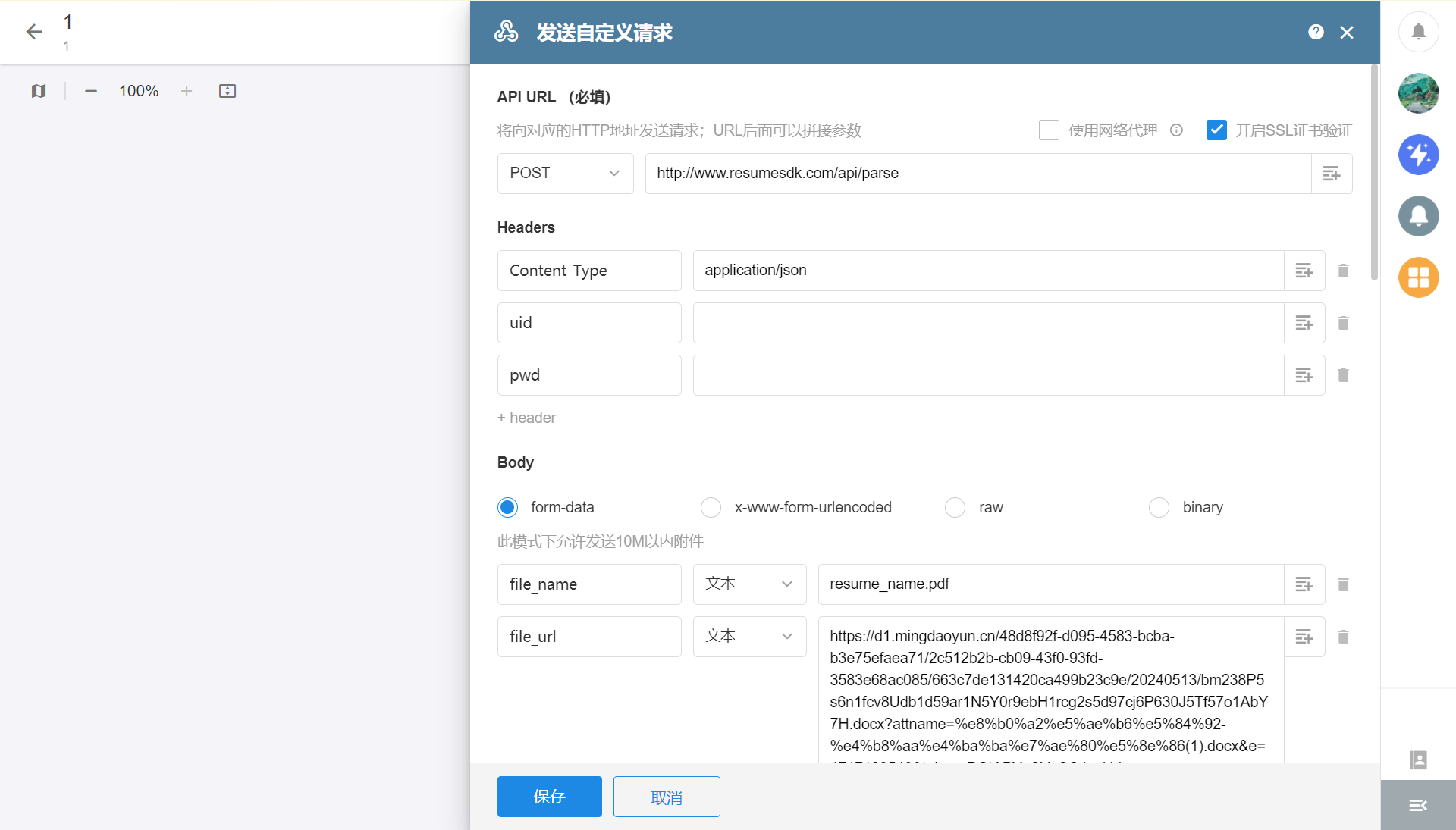Screen dimensions: 1456x830
Task: Click the notification bell at top right
Action: [x=1418, y=32]
